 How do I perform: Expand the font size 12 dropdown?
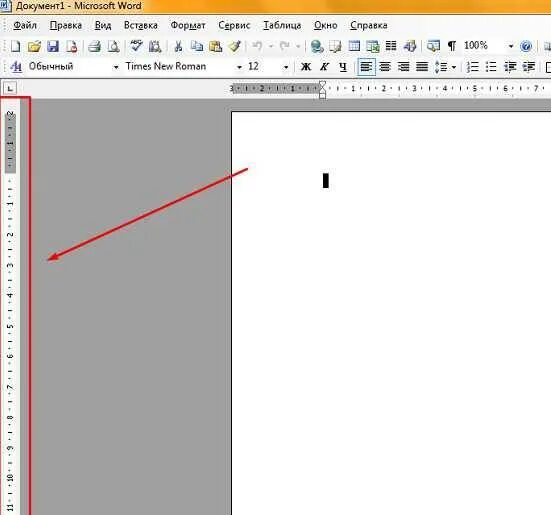pyautogui.click(x=286, y=67)
